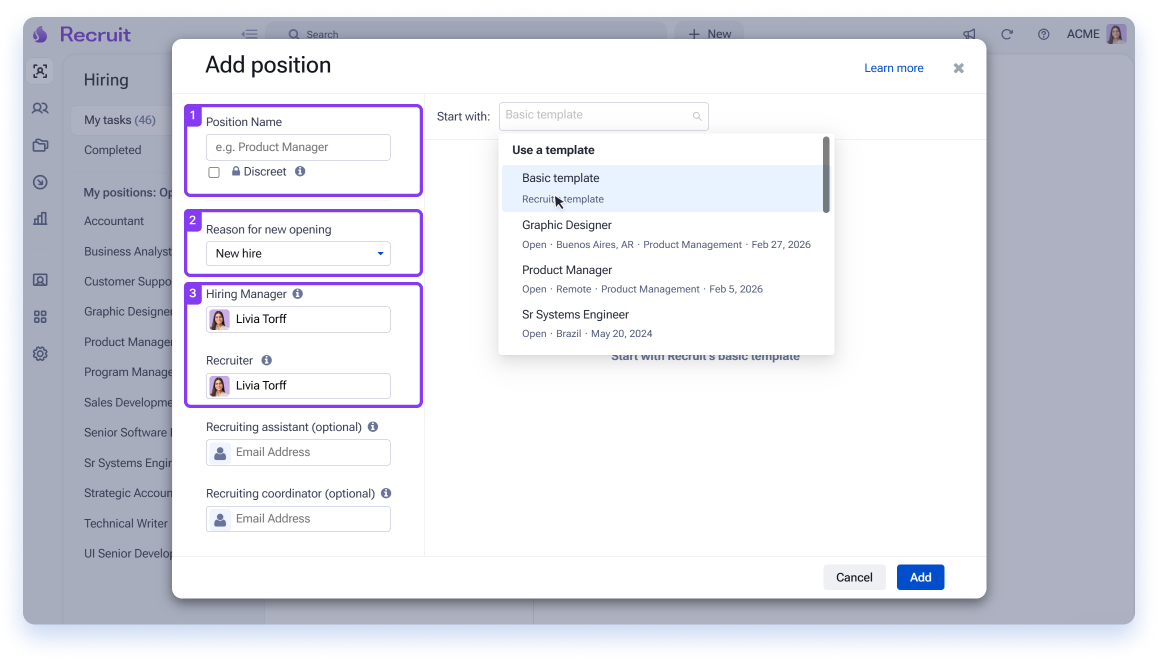This screenshot has width=1158, height=670.
Task: Open the Reason for new opening dropdown
Action: click(x=298, y=253)
